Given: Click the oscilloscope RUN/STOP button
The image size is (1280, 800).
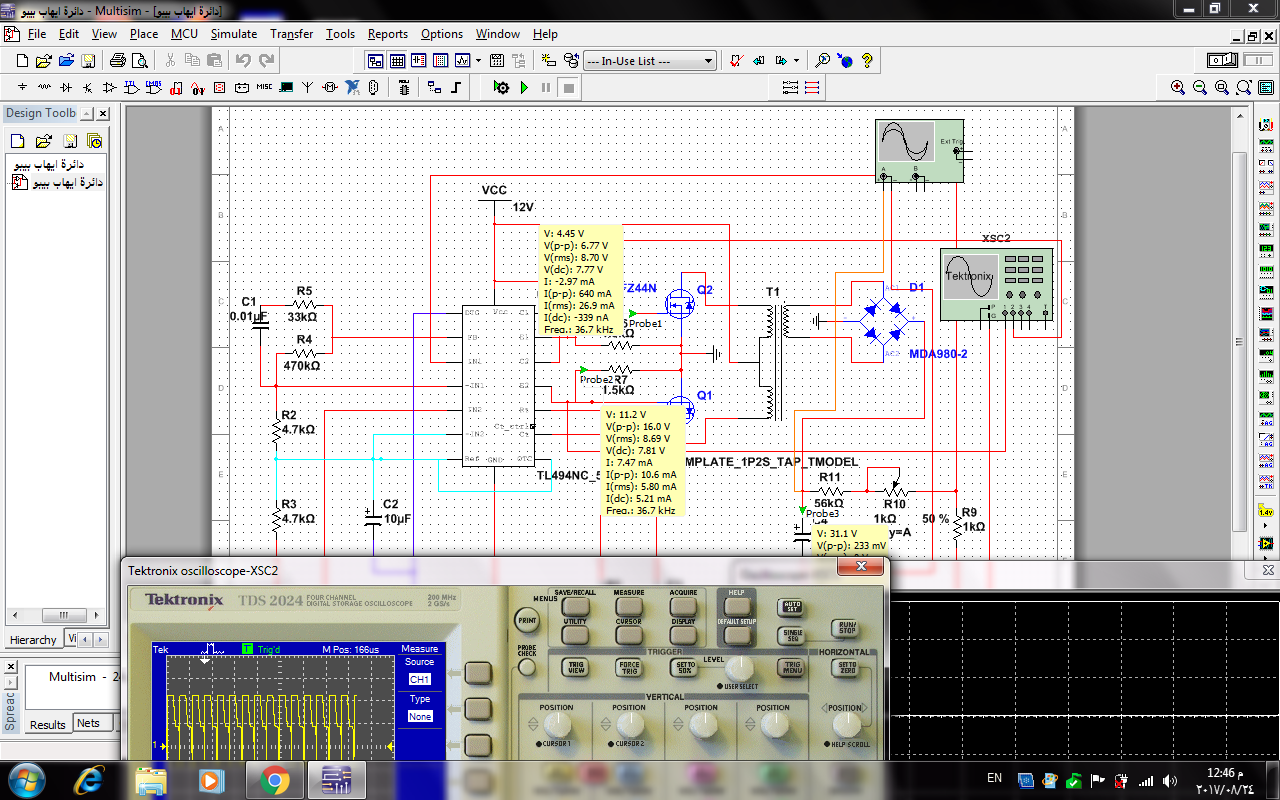Looking at the screenshot, I should [845, 628].
